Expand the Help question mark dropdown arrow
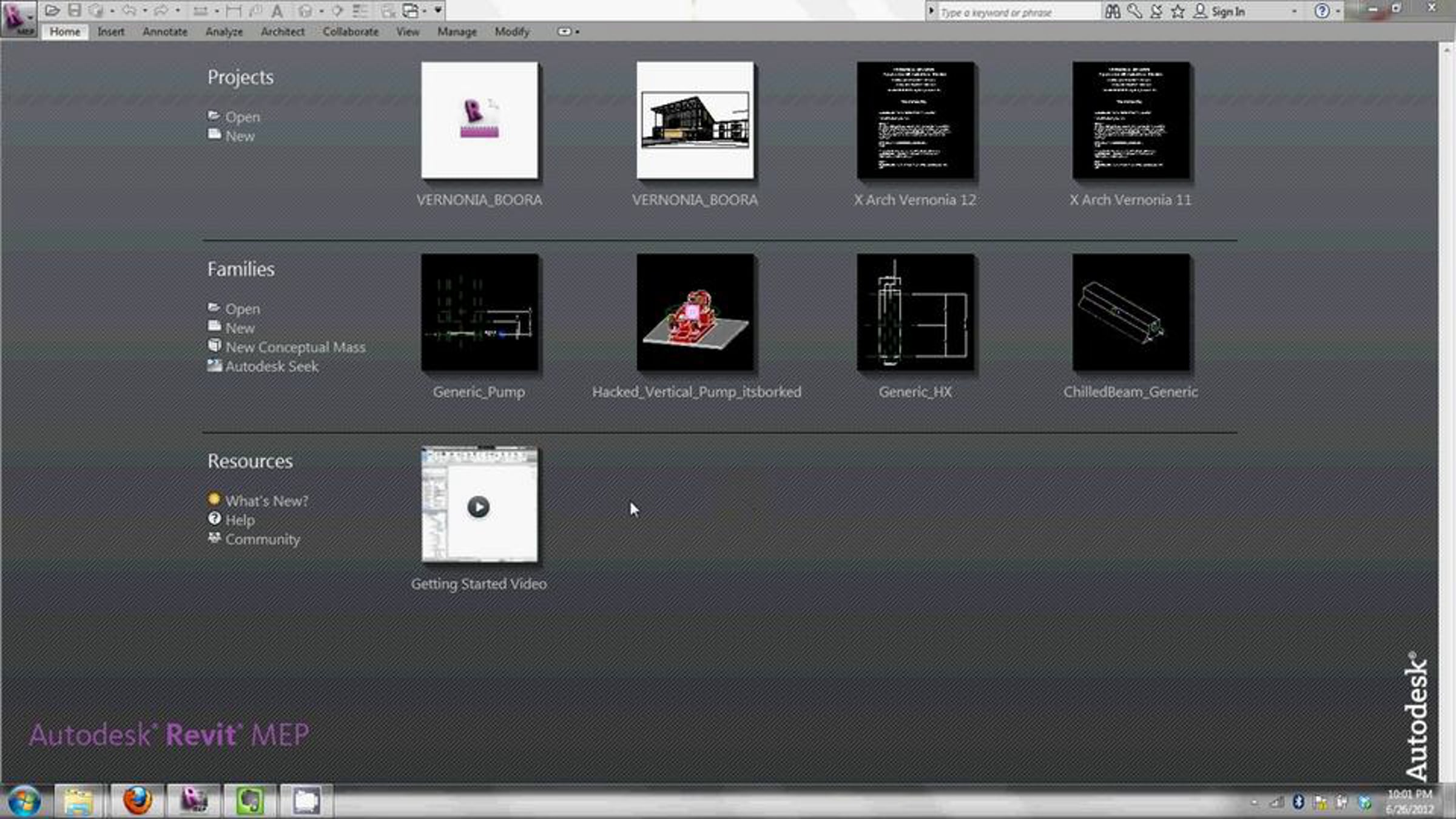Viewport: 1456px width, 819px height. pyautogui.click(x=1338, y=11)
